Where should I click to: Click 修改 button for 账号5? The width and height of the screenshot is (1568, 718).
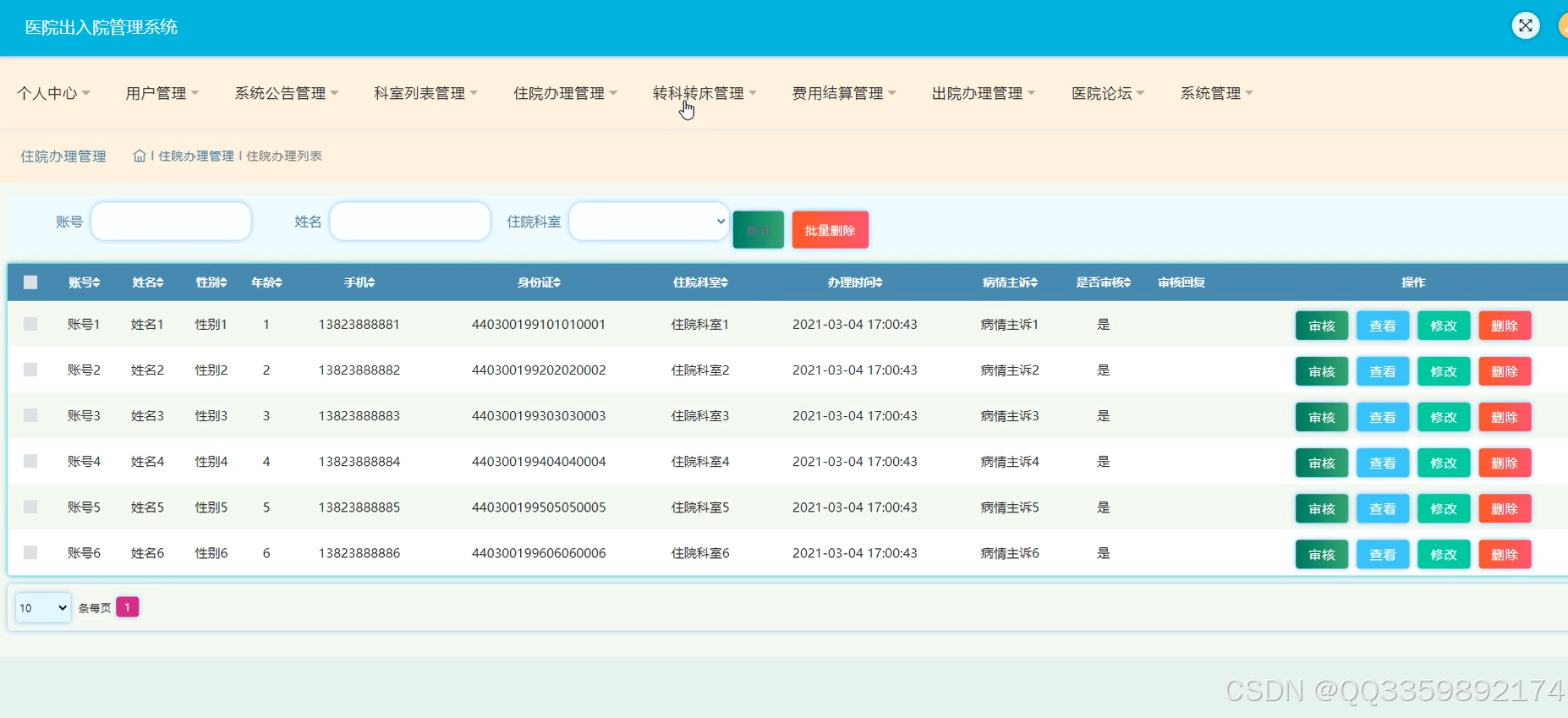pos(1444,508)
